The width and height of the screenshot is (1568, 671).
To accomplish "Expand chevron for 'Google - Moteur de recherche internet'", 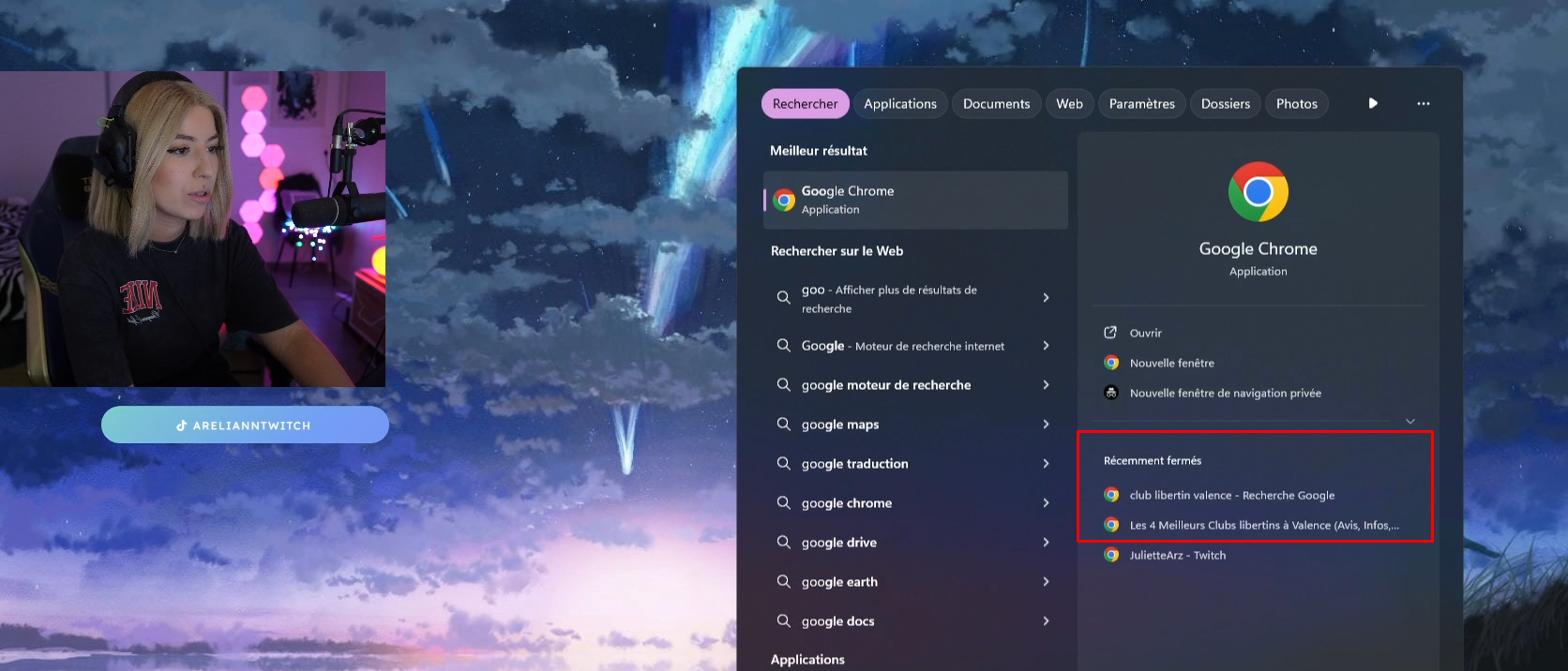I will tap(1046, 346).
